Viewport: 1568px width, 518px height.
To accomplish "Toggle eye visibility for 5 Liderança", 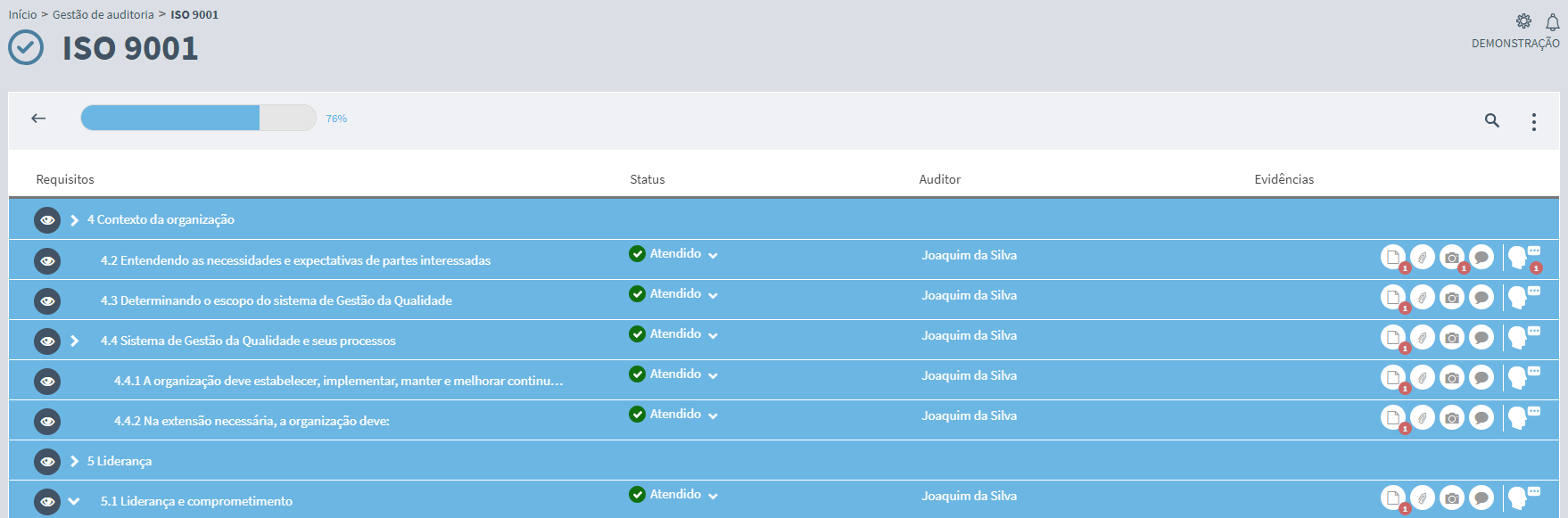I will coord(47,462).
